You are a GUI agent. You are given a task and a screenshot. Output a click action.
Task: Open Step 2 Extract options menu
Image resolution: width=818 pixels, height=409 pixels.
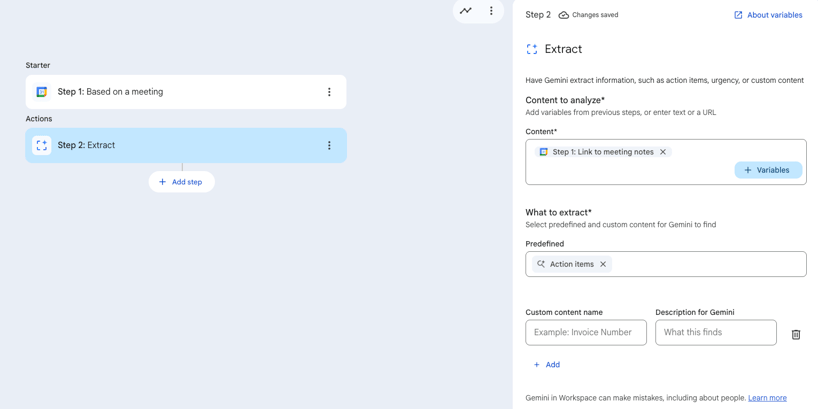(329, 146)
